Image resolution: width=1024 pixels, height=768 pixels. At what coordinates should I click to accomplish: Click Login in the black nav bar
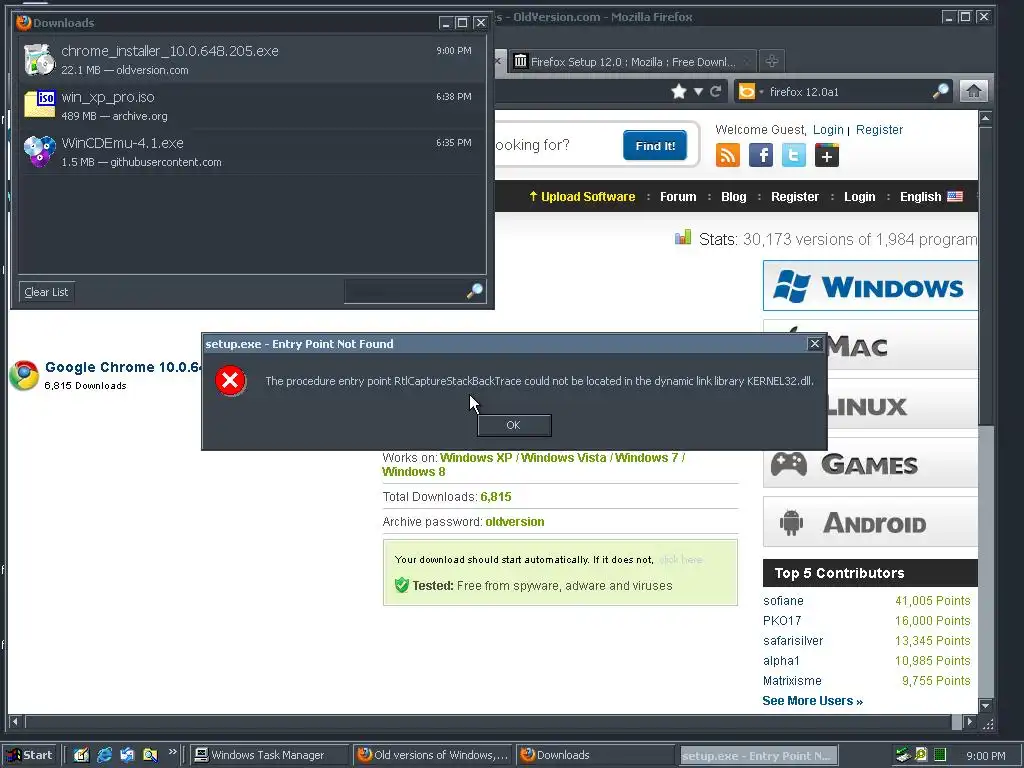[859, 197]
